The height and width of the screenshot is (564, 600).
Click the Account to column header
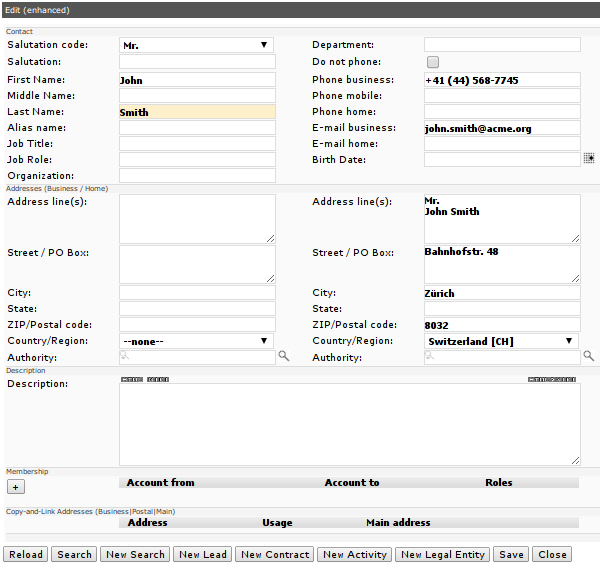click(352, 482)
